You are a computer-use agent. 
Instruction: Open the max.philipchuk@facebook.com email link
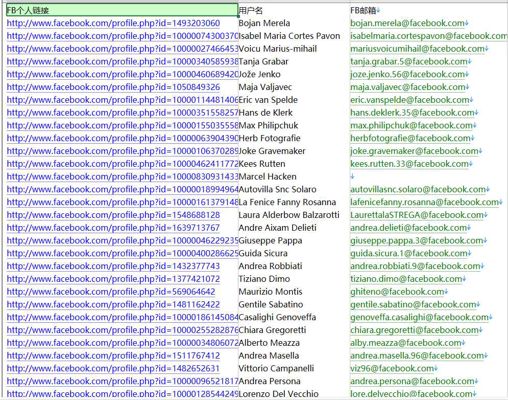[x=411, y=126]
